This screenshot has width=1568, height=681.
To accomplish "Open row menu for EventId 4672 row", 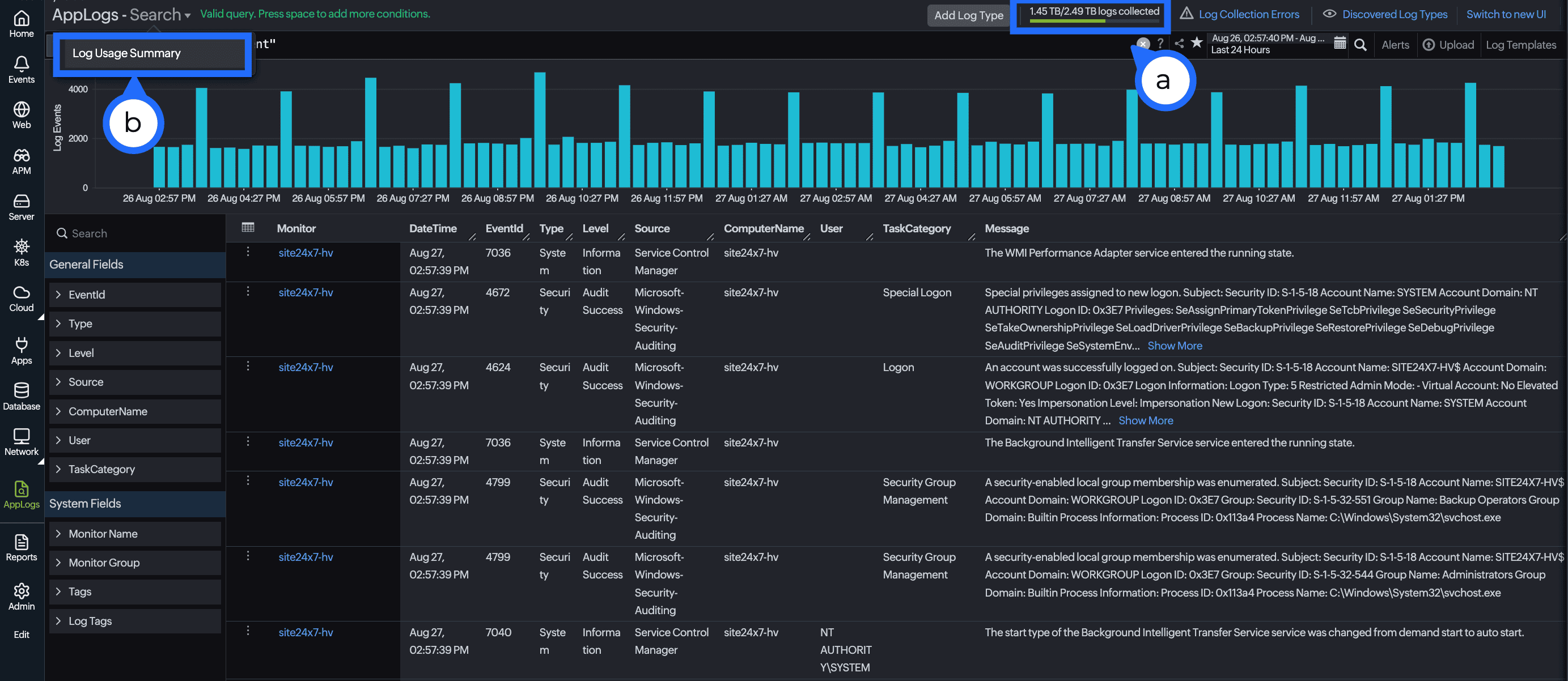I will coord(248,291).
